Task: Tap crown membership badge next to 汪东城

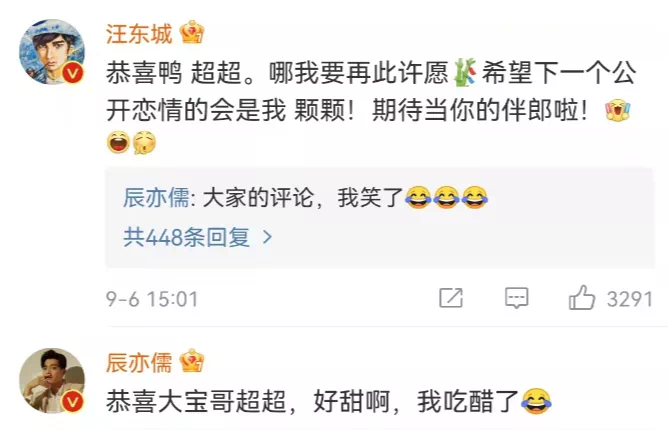Action: coord(192,32)
